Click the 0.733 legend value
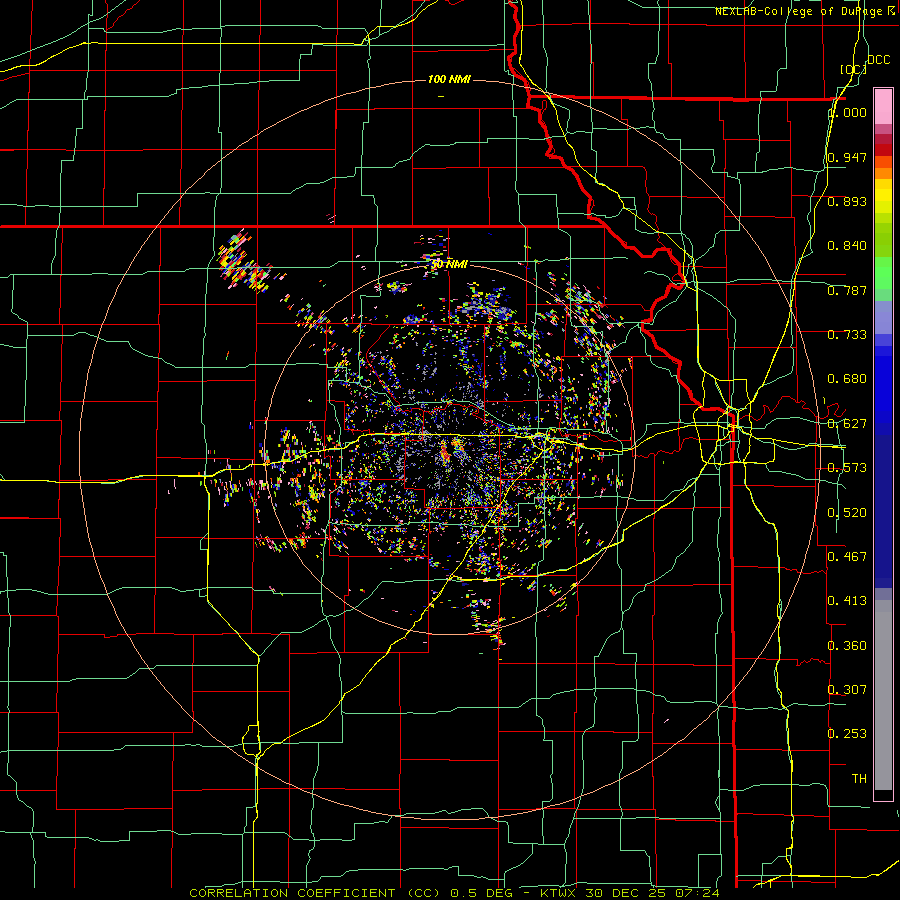This screenshot has height=900, width=900. click(847, 335)
